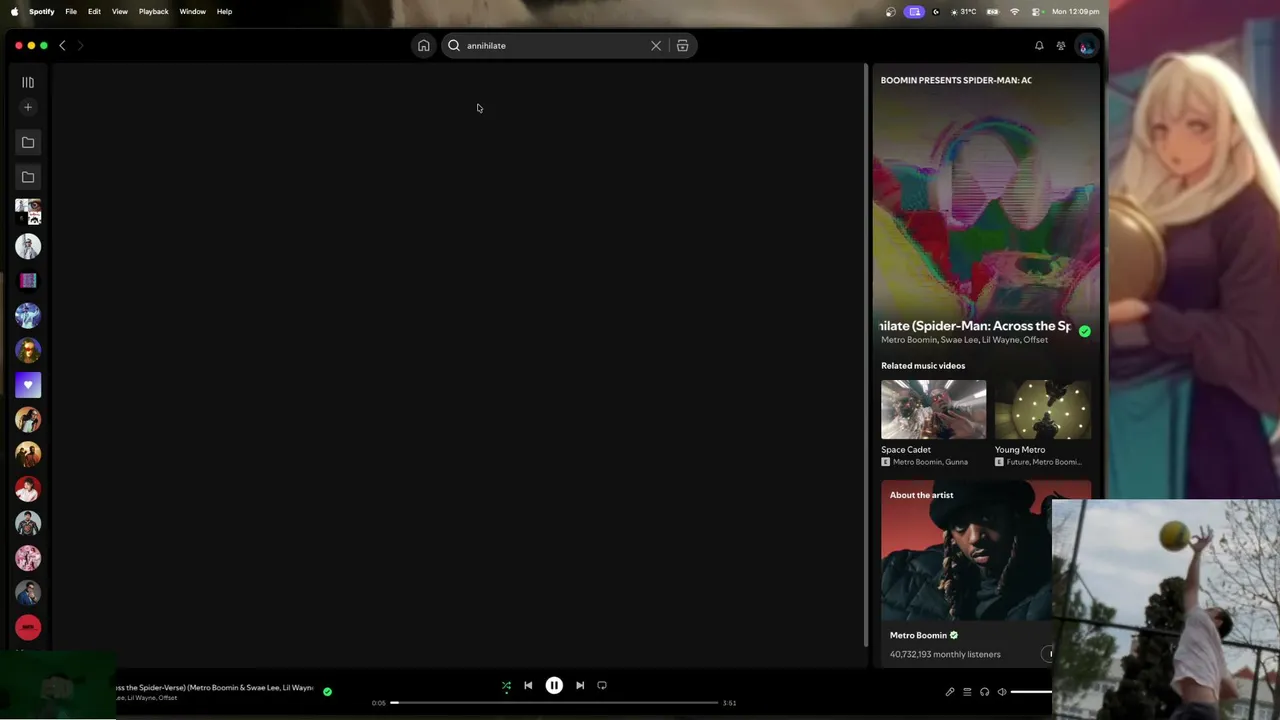Open the user profile avatar menu
The height and width of the screenshot is (720, 1280).
click(x=1086, y=45)
